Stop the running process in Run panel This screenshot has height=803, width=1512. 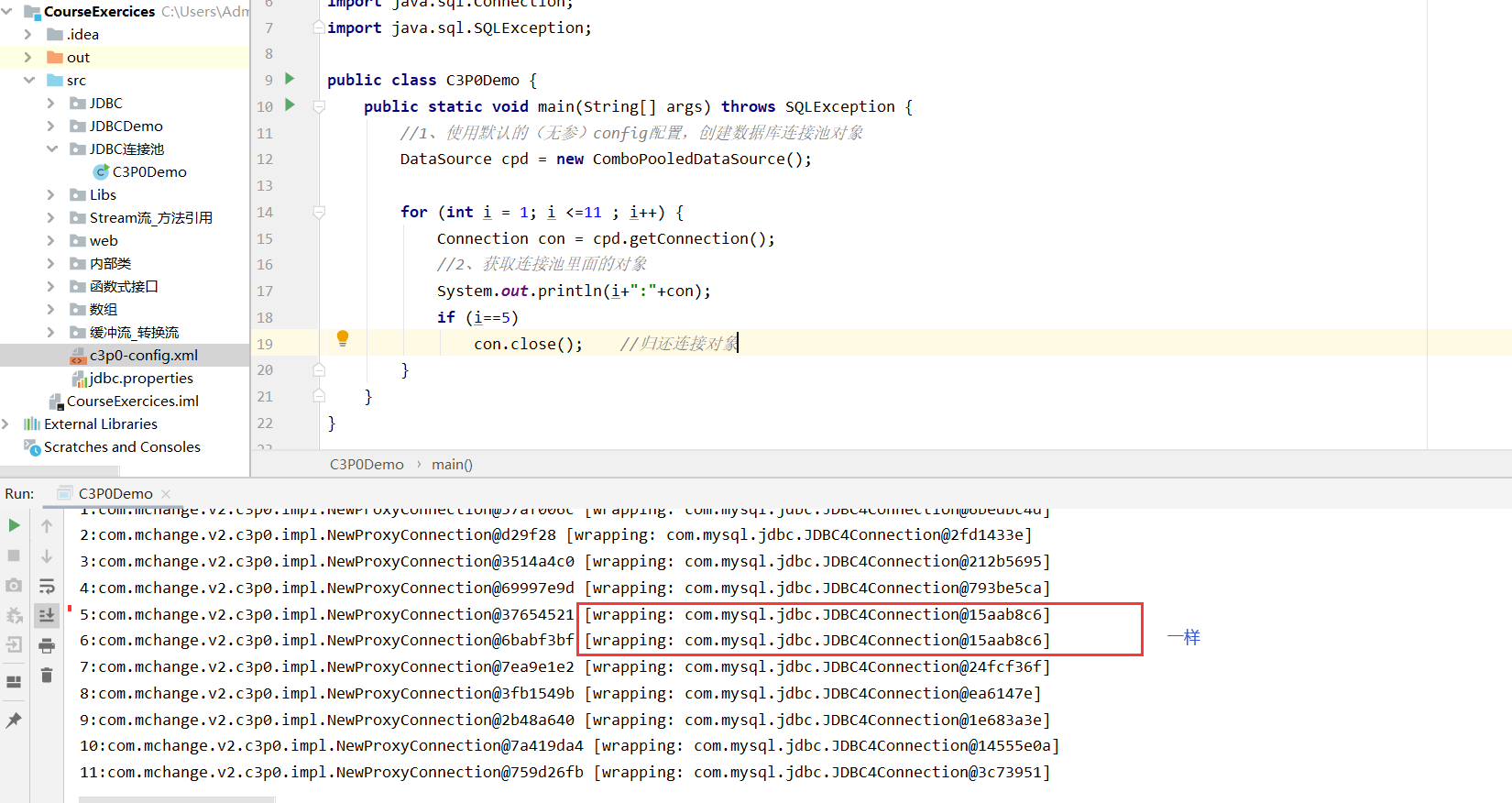14,555
